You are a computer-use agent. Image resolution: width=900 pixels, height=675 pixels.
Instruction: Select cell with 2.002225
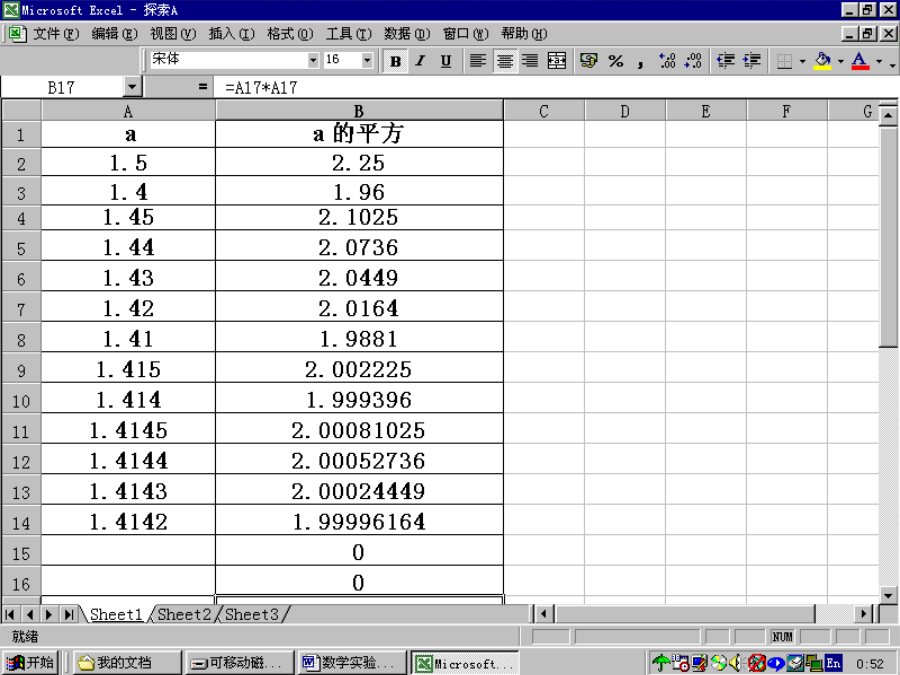[359, 368]
